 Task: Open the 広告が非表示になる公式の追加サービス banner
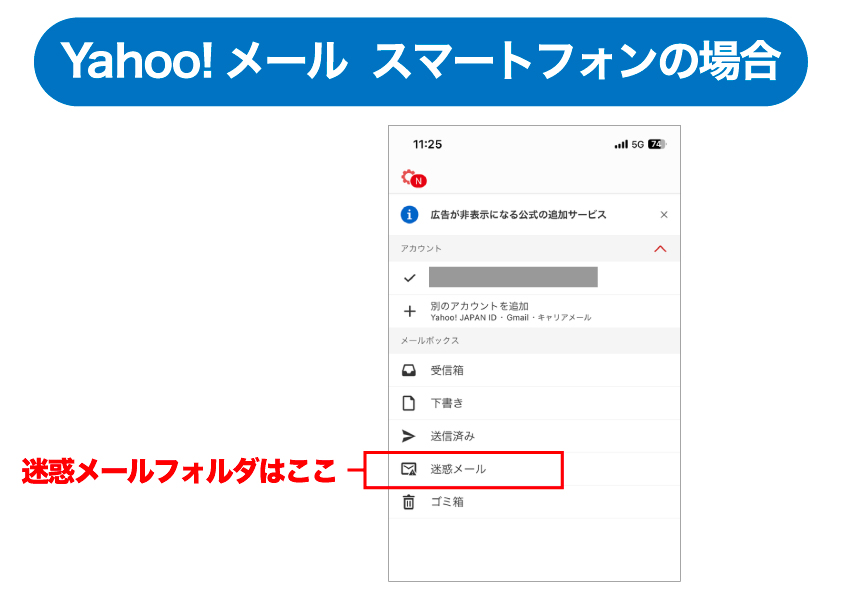pos(534,215)
